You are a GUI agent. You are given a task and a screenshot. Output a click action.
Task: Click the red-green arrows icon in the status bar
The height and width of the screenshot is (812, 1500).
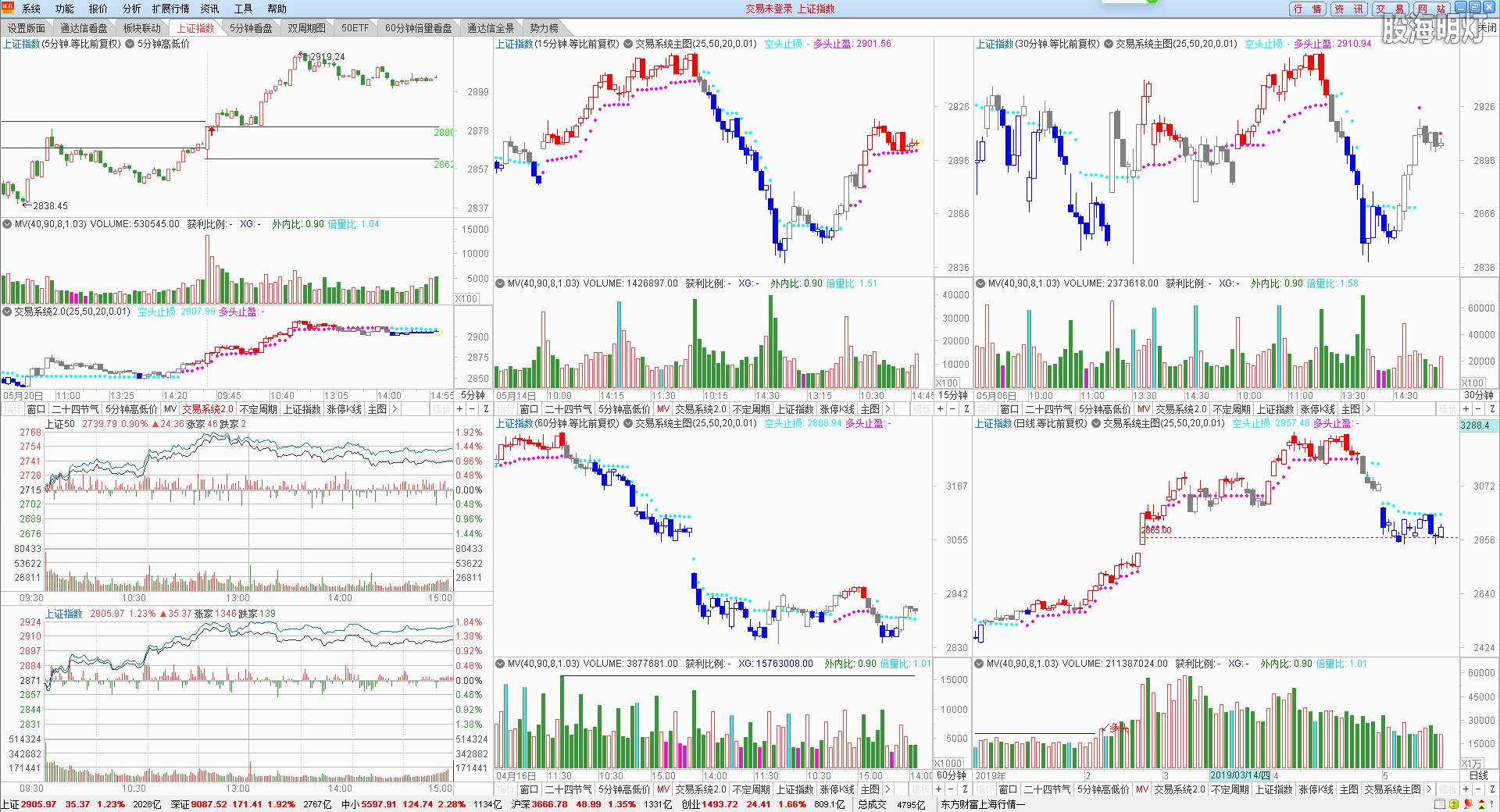tap(1480, 804)
